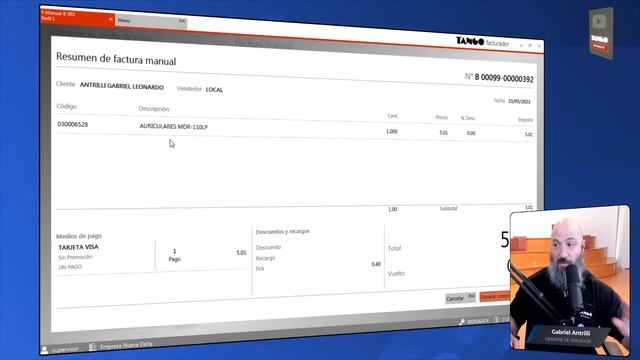Click the Importe column header
The height and width of the screenshot is (360, 640).
[525, 120]
